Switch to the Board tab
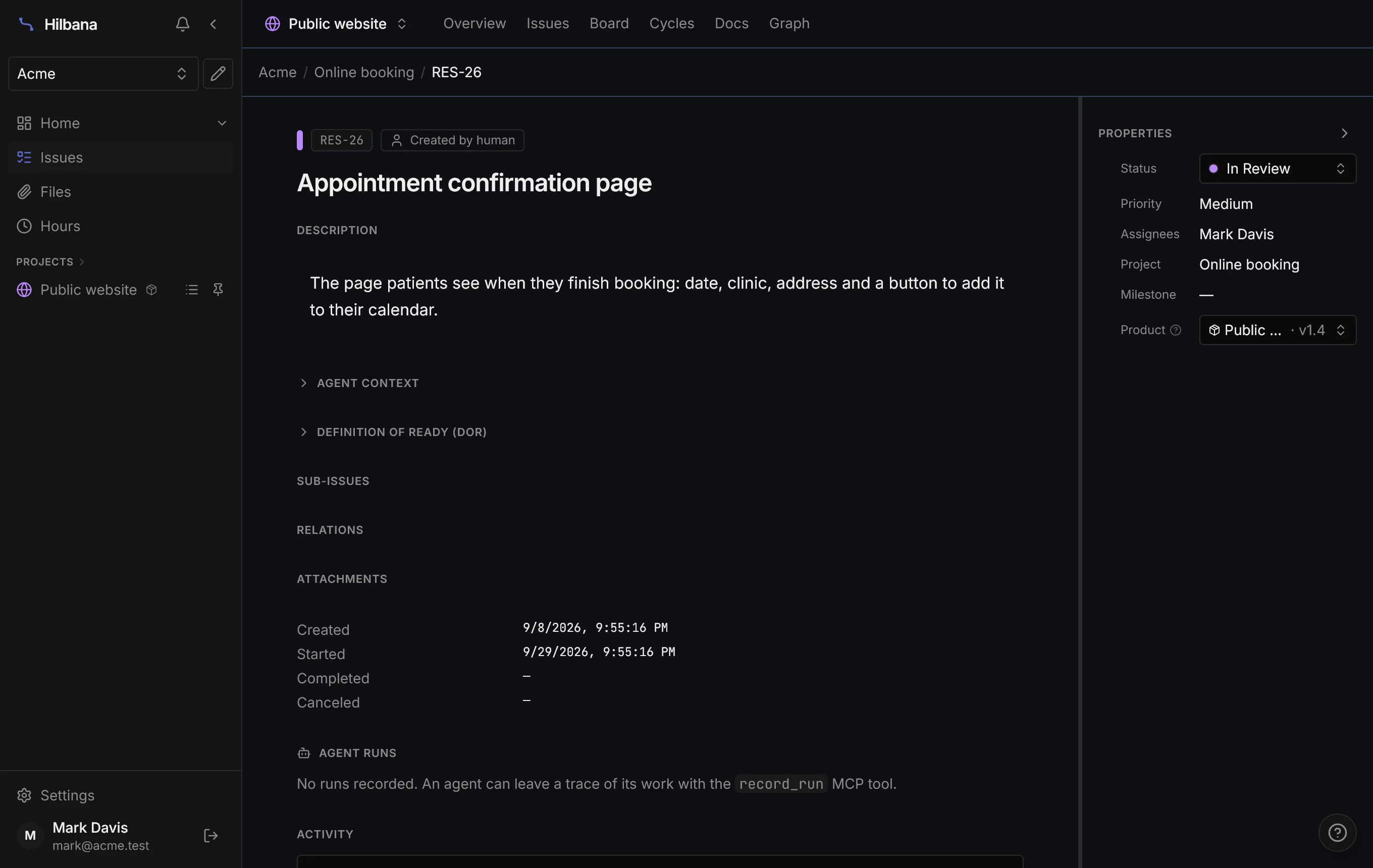The image size is (1373, 868). pyautogui.click(x=609, y=23)
